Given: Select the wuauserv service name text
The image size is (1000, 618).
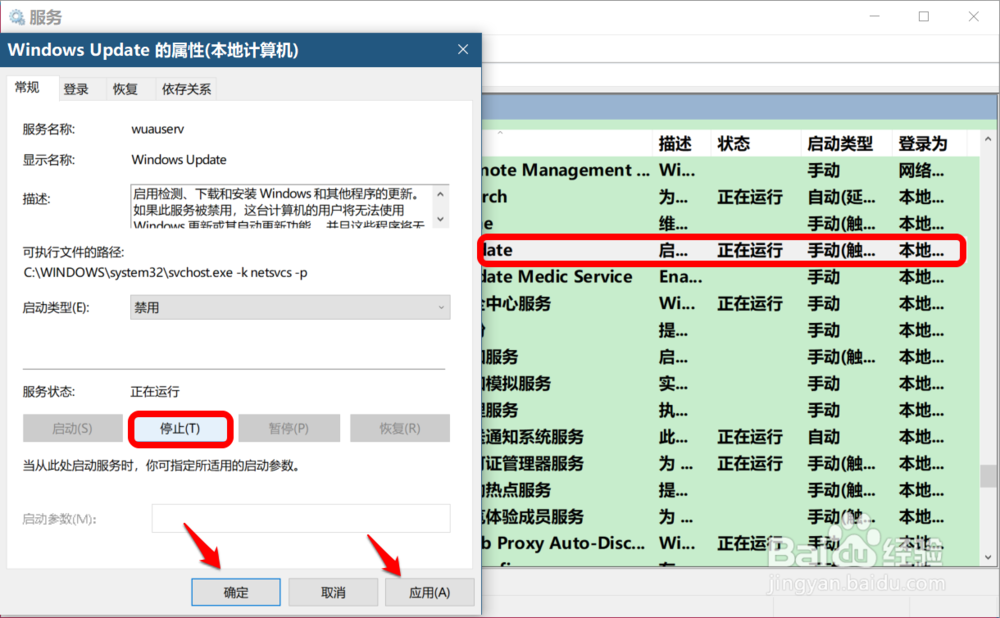Looking at the screenshot, I should coord(158,129).
